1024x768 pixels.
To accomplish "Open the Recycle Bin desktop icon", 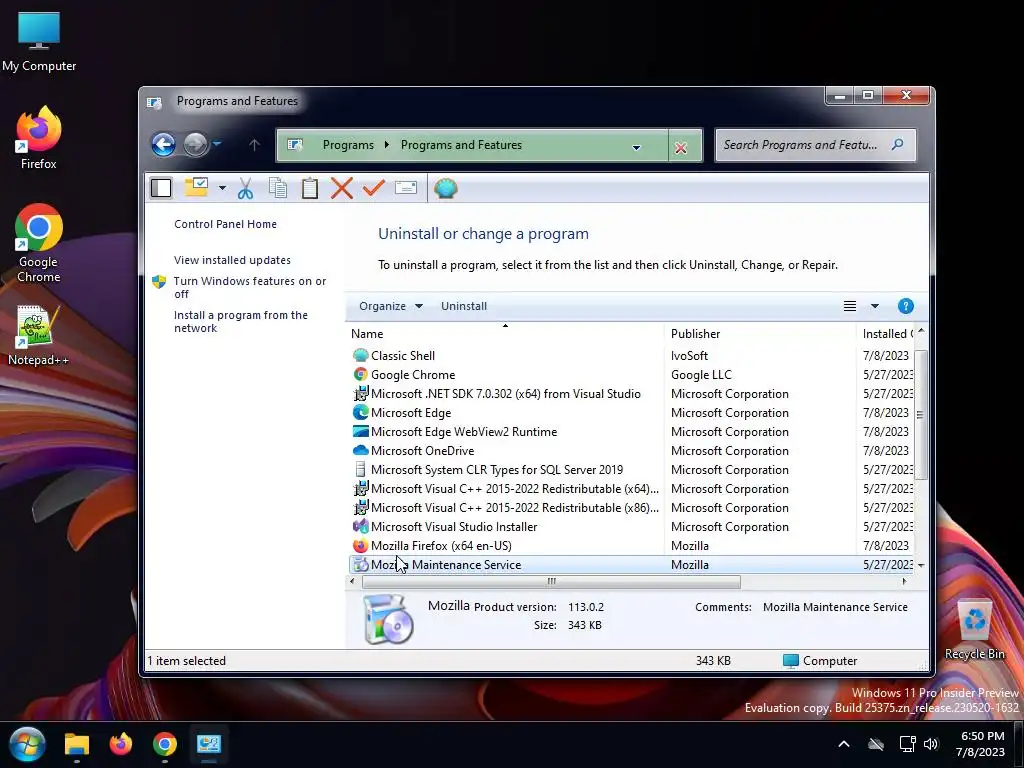I will point(975,628).
